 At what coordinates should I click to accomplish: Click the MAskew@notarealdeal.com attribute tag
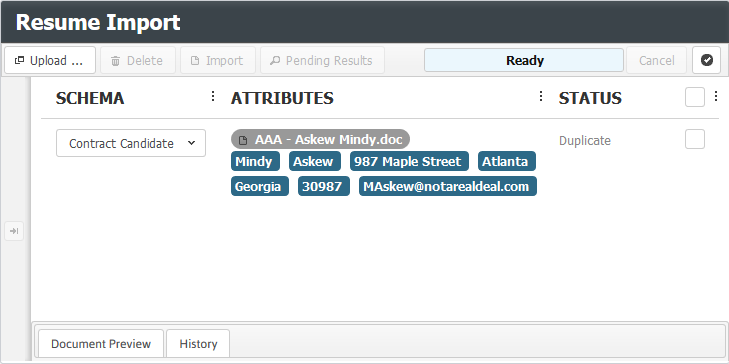[448, 186]
